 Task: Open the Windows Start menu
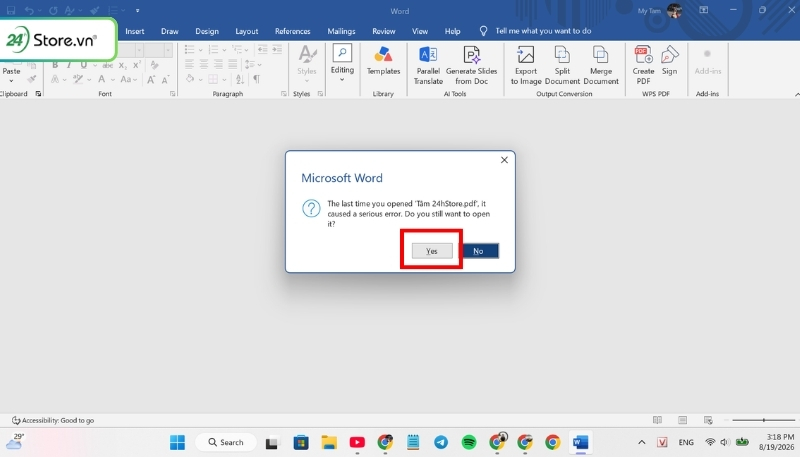(x=178, y=442)
